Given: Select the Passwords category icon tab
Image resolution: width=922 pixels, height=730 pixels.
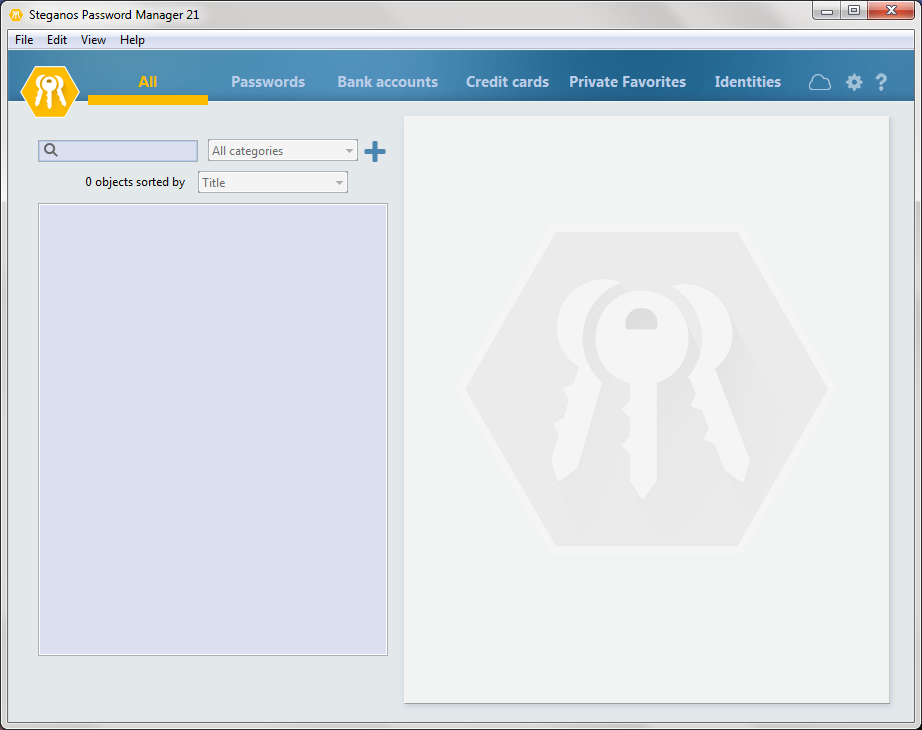Looking at the screenshot, I should [267, 82].
